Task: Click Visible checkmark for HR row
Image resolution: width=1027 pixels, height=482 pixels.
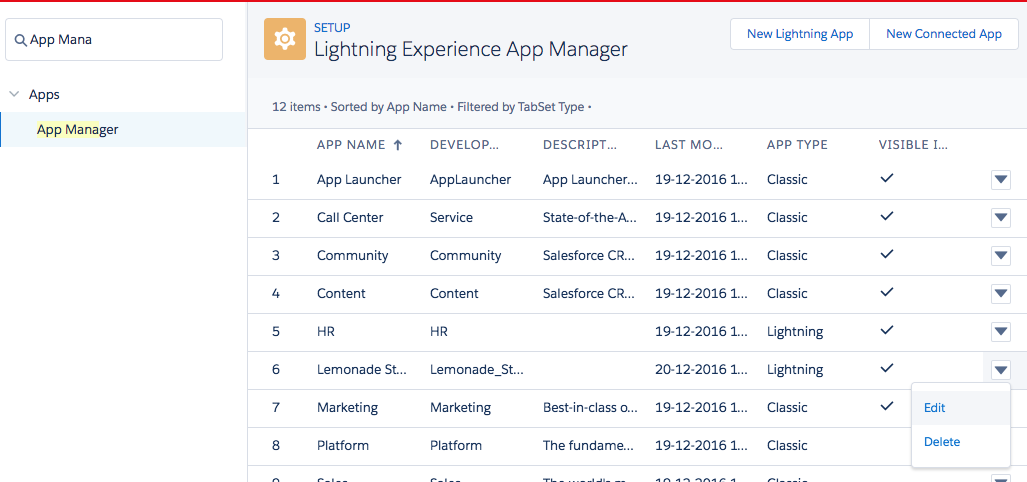Action: 886,330
